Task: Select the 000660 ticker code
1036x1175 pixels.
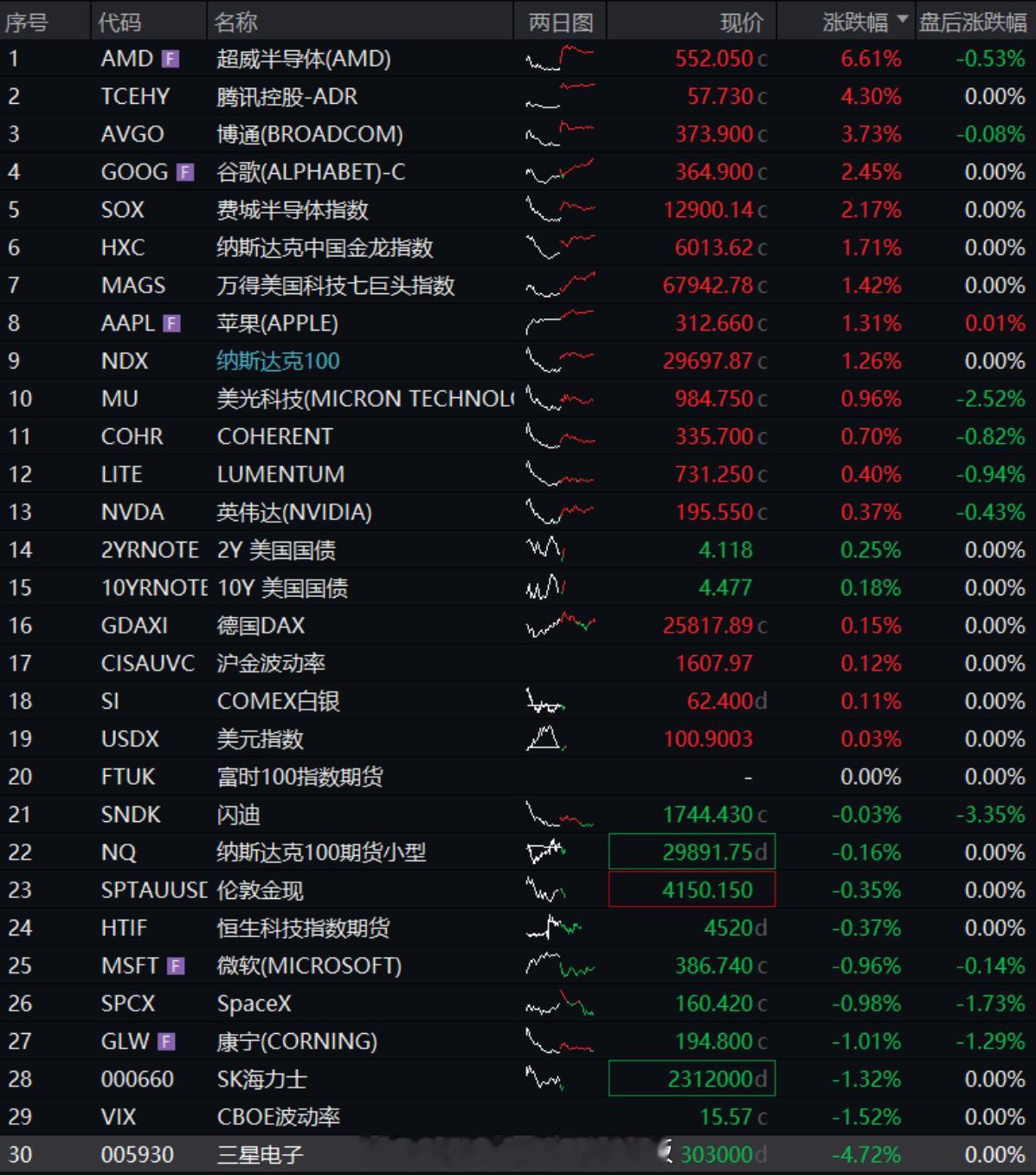Action: pyautogui.click(x=138, y=1079)
